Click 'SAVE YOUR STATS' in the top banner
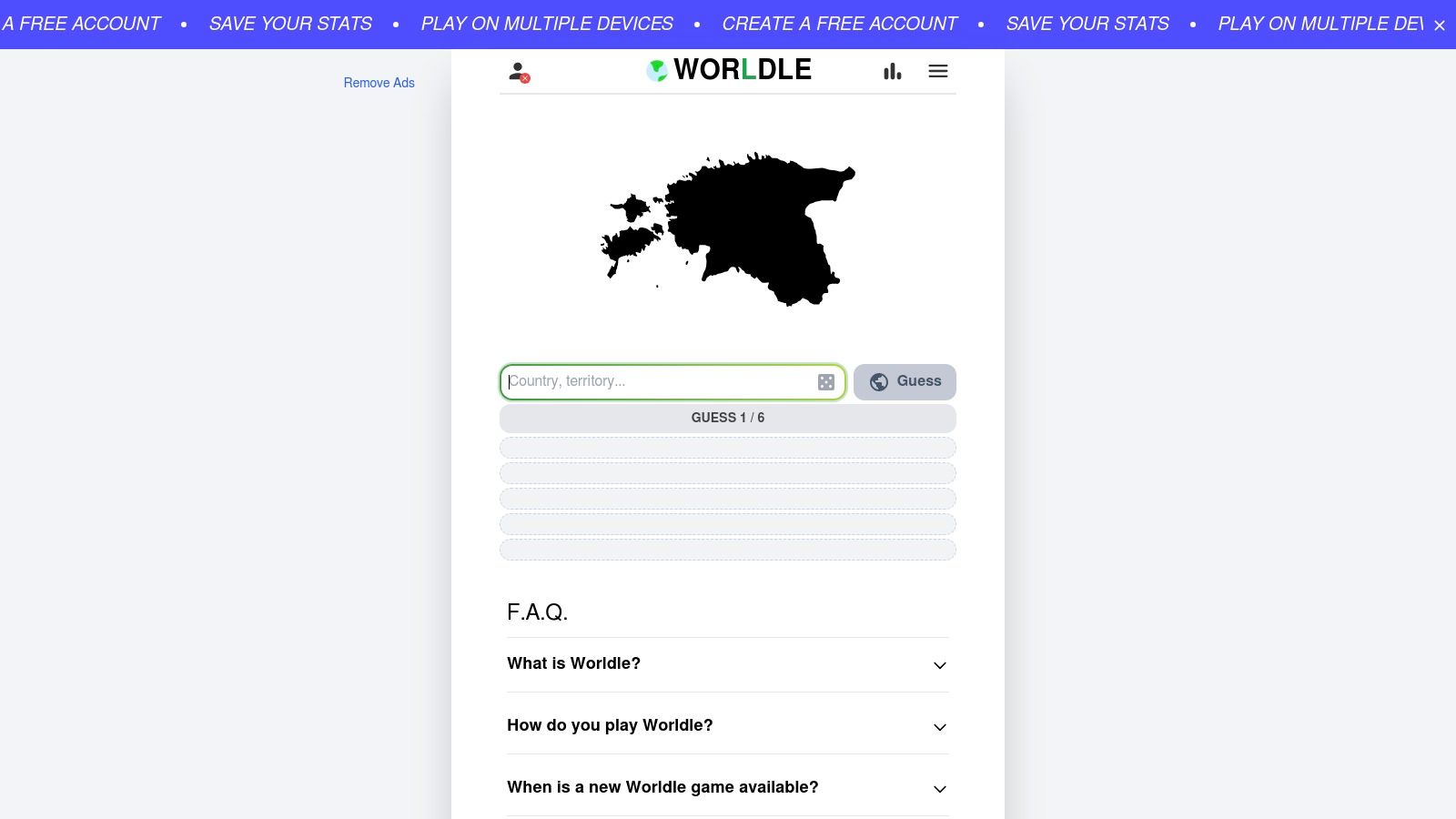This screenshot has width=1456, height=819. click(x=291, y=24)
